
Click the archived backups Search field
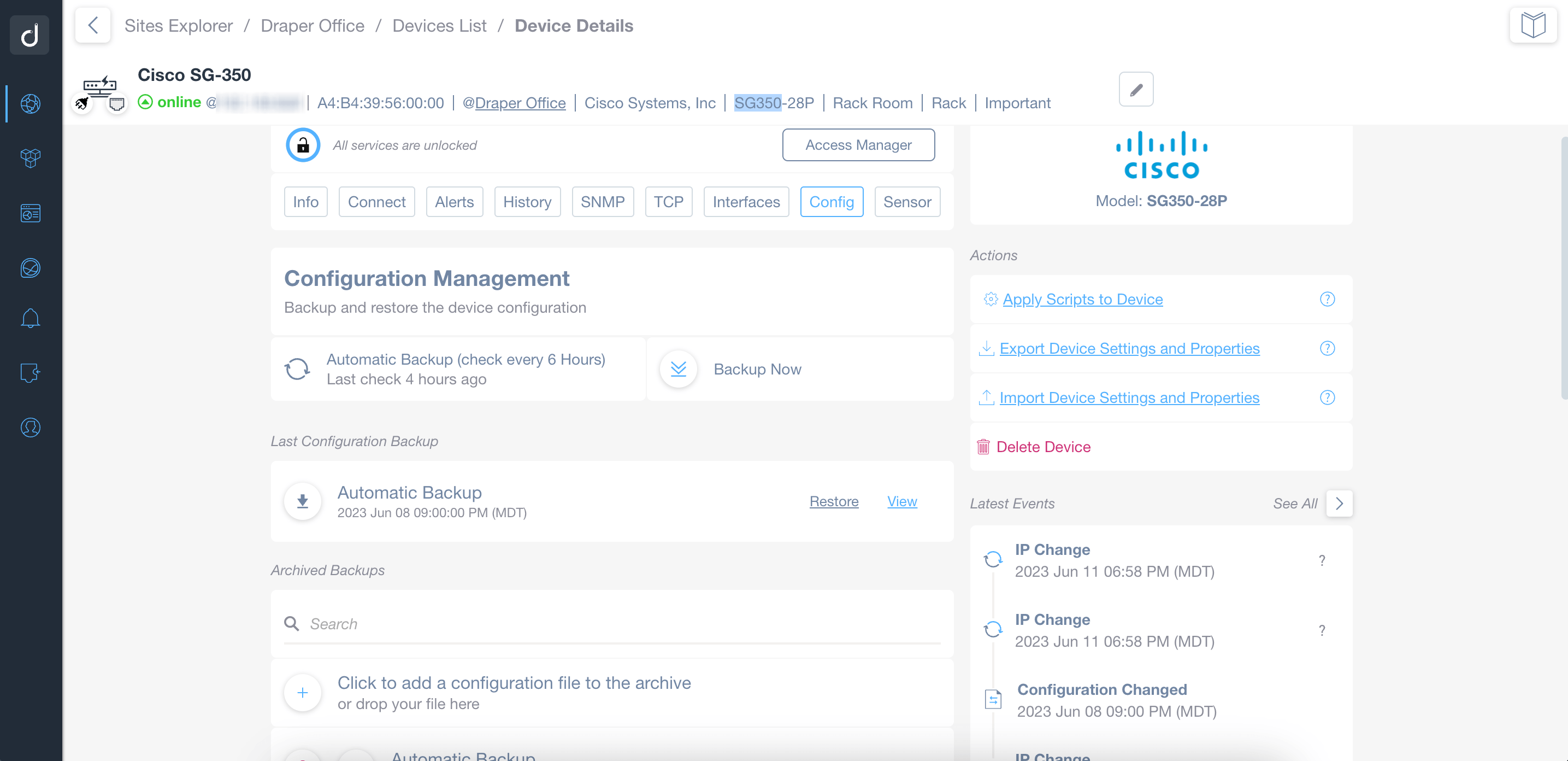coord(612,624)
